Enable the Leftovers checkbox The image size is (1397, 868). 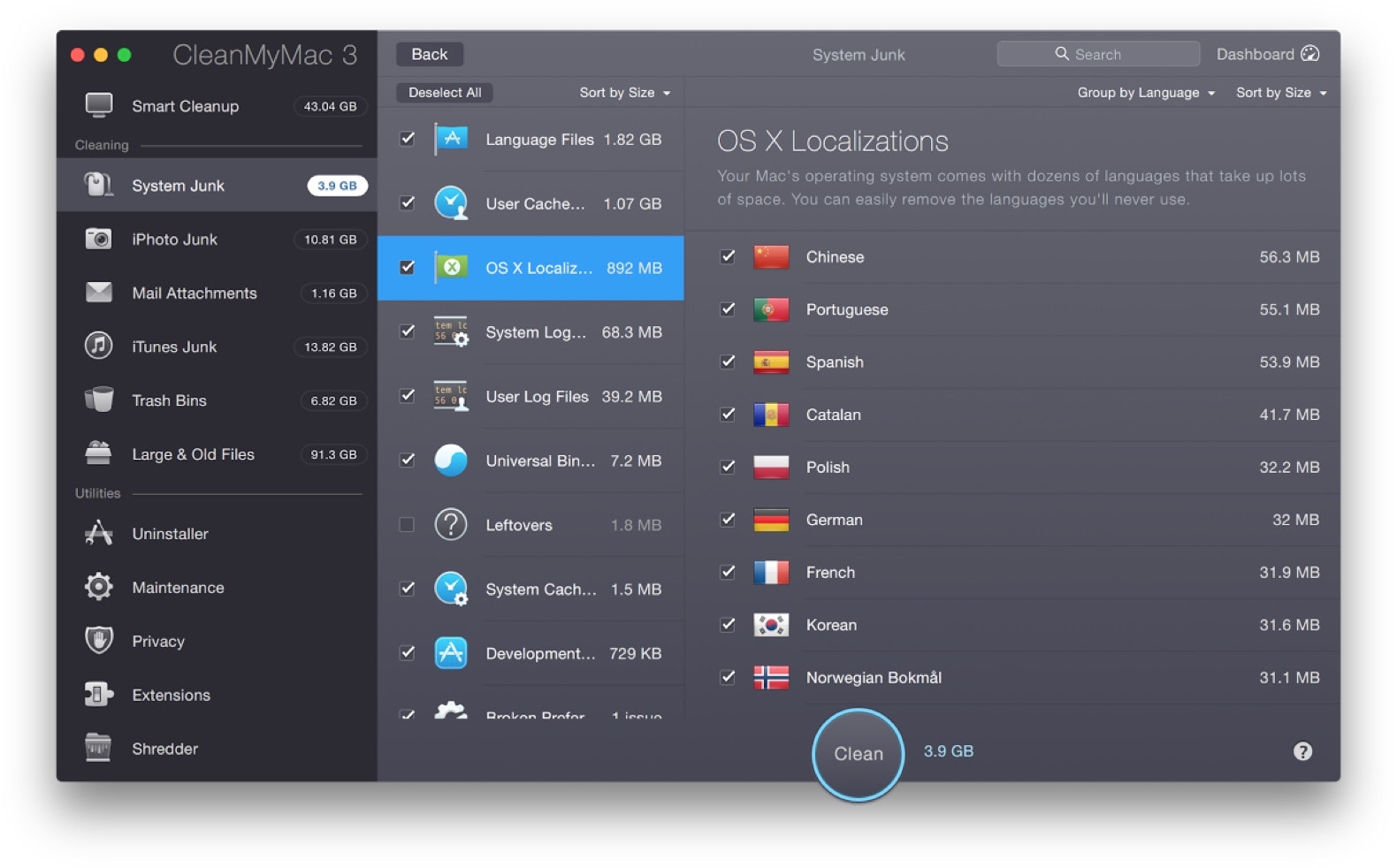(x=407, y=524)
